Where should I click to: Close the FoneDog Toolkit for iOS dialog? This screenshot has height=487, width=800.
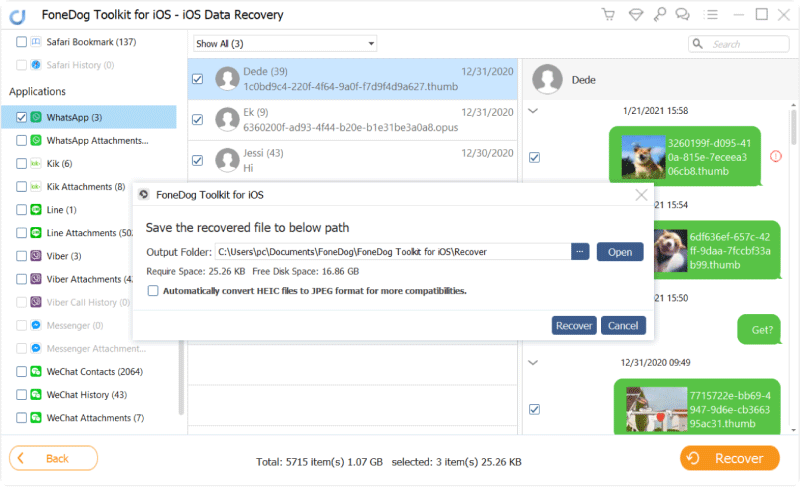tap(641, 195)
